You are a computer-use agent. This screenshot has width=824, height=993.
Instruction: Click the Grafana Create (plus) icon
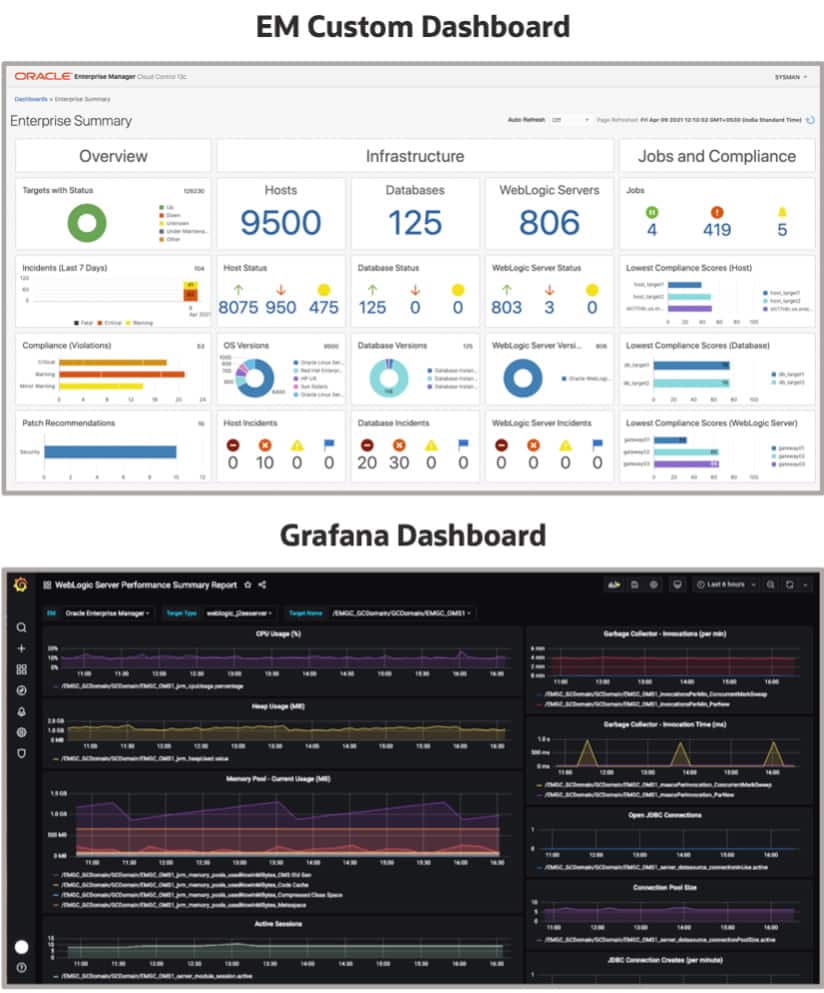pyautogui.click(x=21, y=649)
